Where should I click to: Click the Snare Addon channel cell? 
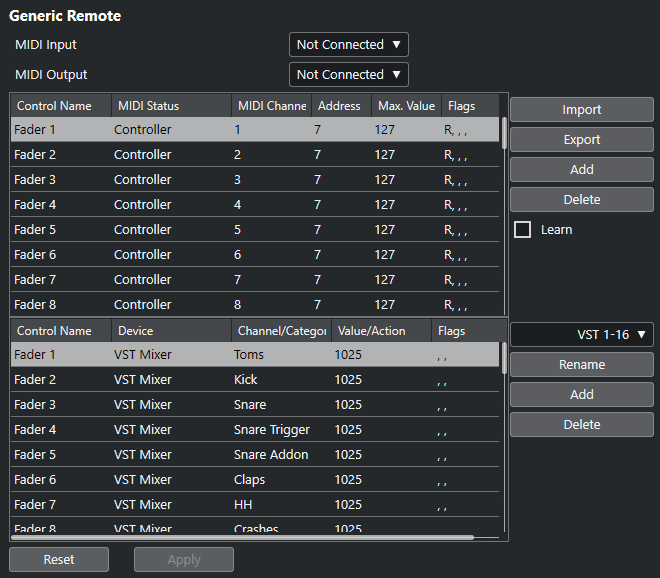point(271,455)
